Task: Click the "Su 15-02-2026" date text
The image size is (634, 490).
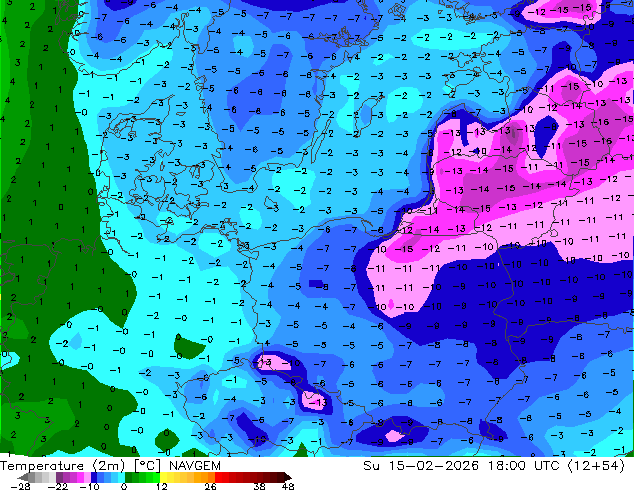Action: pos(421,466)
